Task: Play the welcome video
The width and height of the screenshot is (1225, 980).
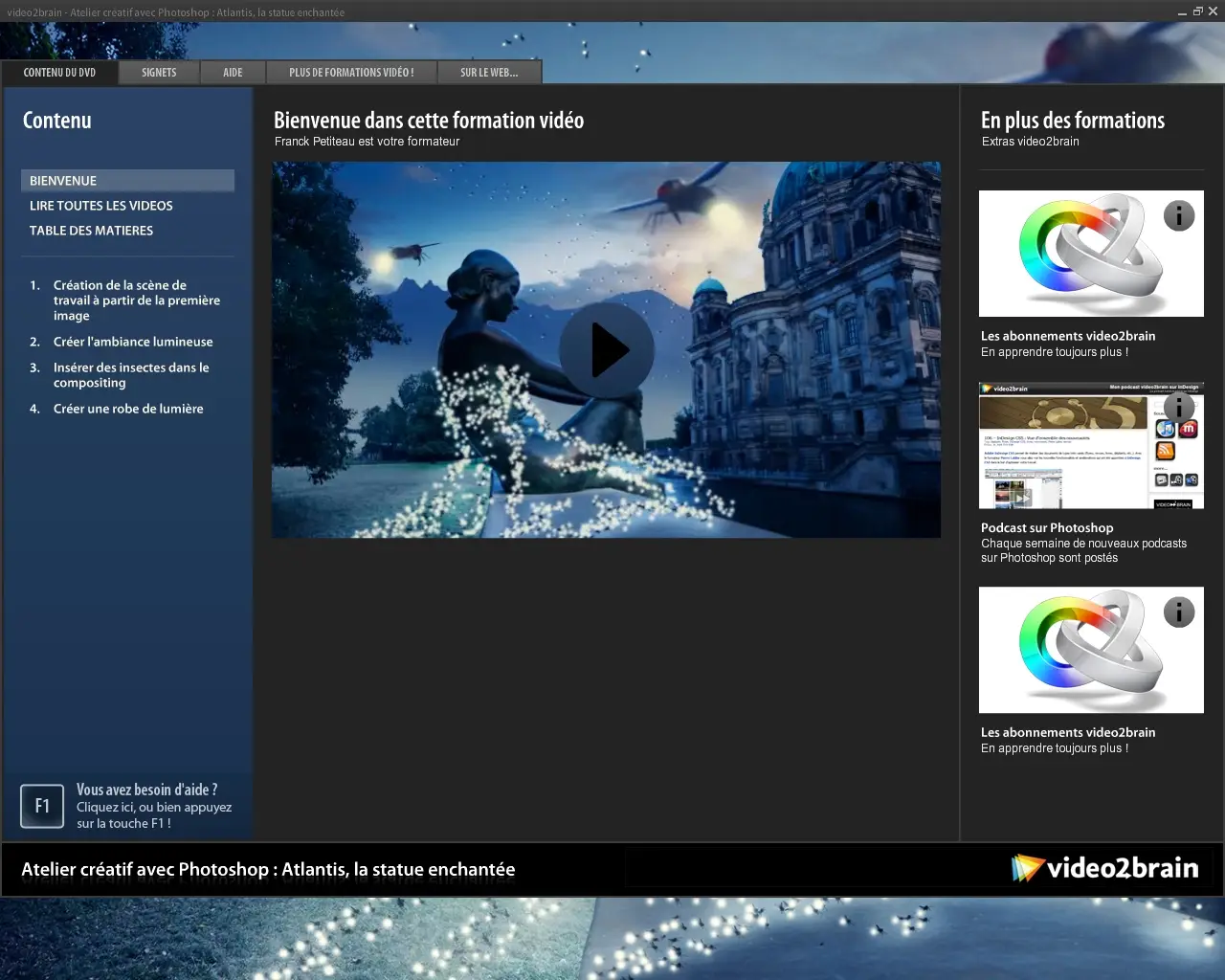Action: click(607, 349)
